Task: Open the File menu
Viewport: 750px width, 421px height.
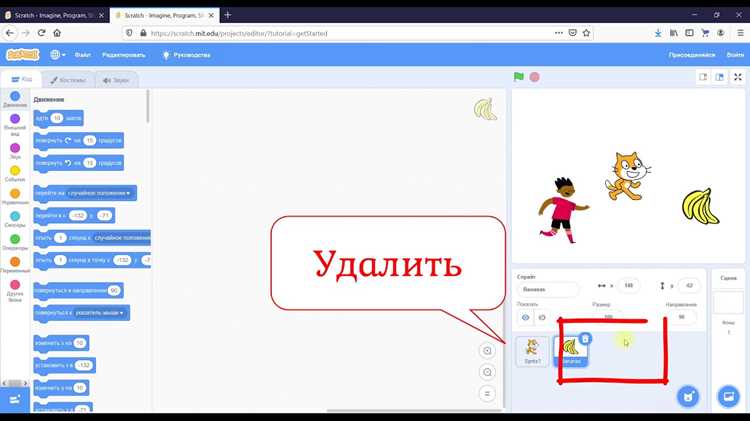Action: point(82,55)
